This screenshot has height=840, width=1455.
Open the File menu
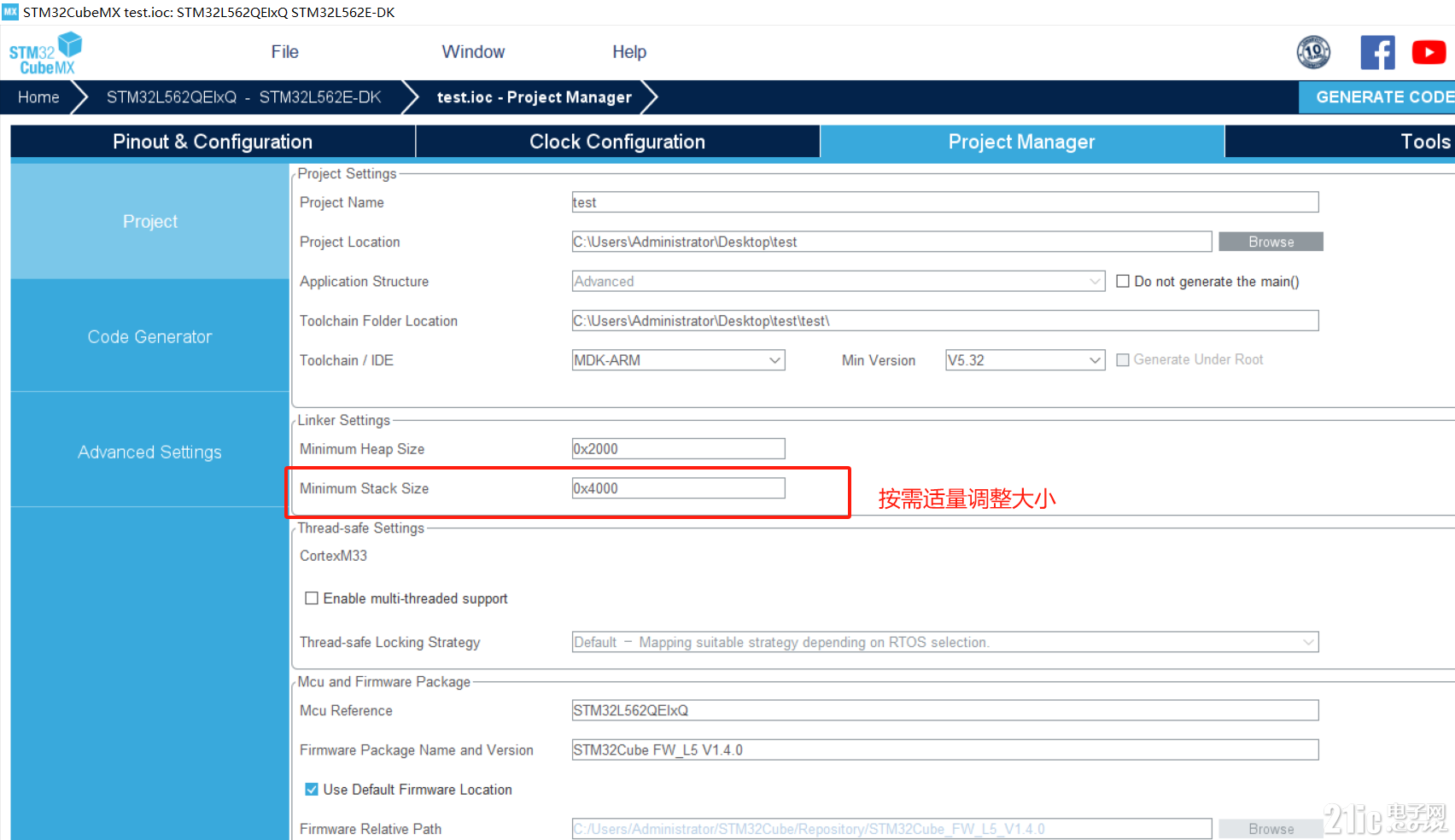click(x=284, y=52)
